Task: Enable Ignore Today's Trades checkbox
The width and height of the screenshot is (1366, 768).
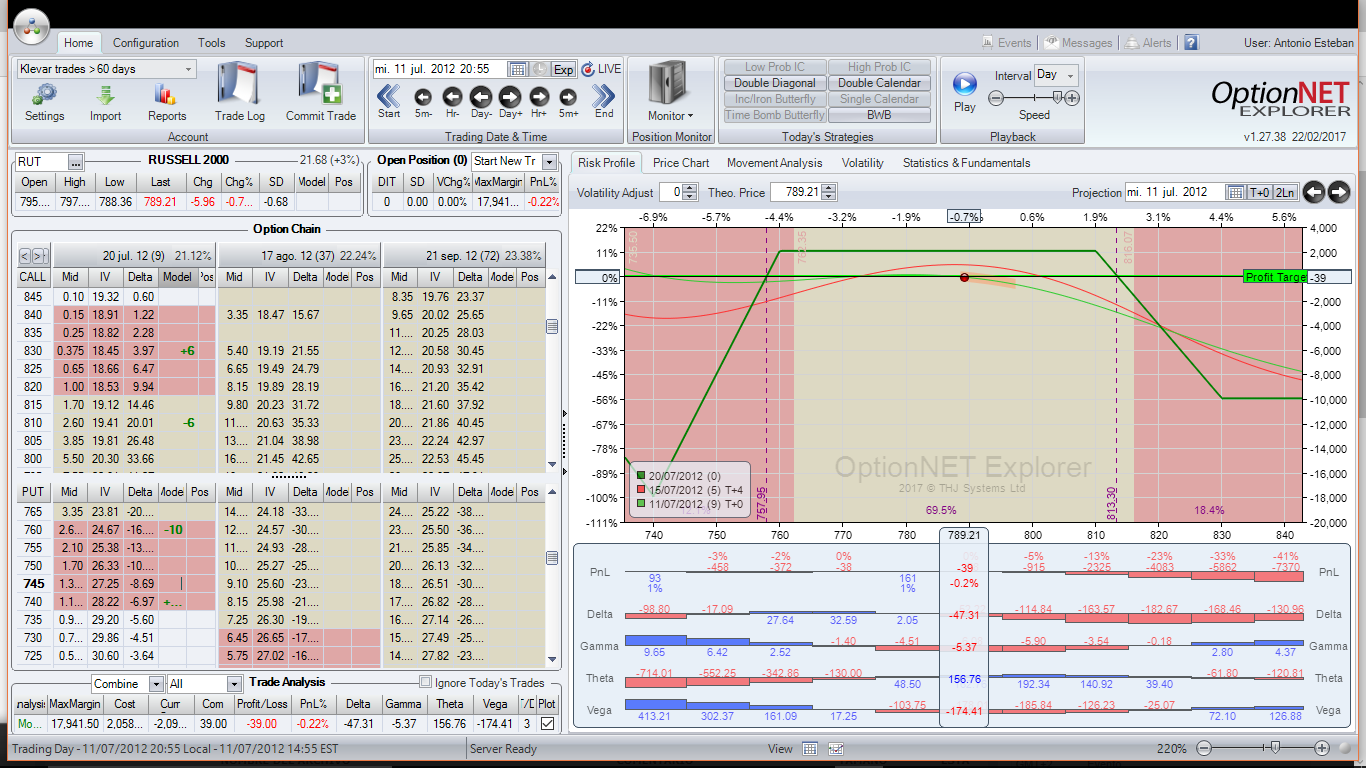Action: point(427,683)
